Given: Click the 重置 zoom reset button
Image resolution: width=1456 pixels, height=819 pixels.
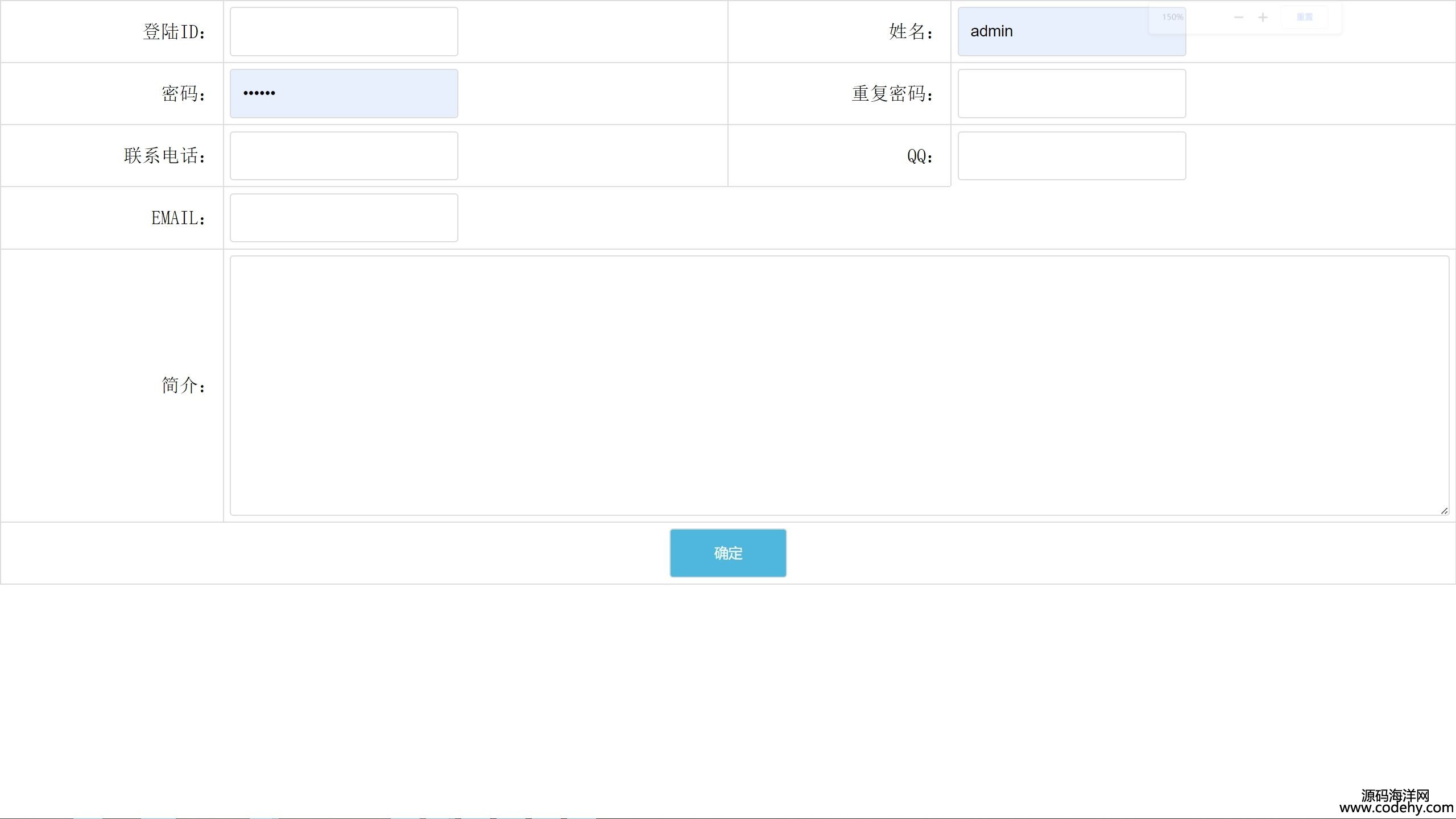Looking at the screenshot, I should coord(1304,18).
